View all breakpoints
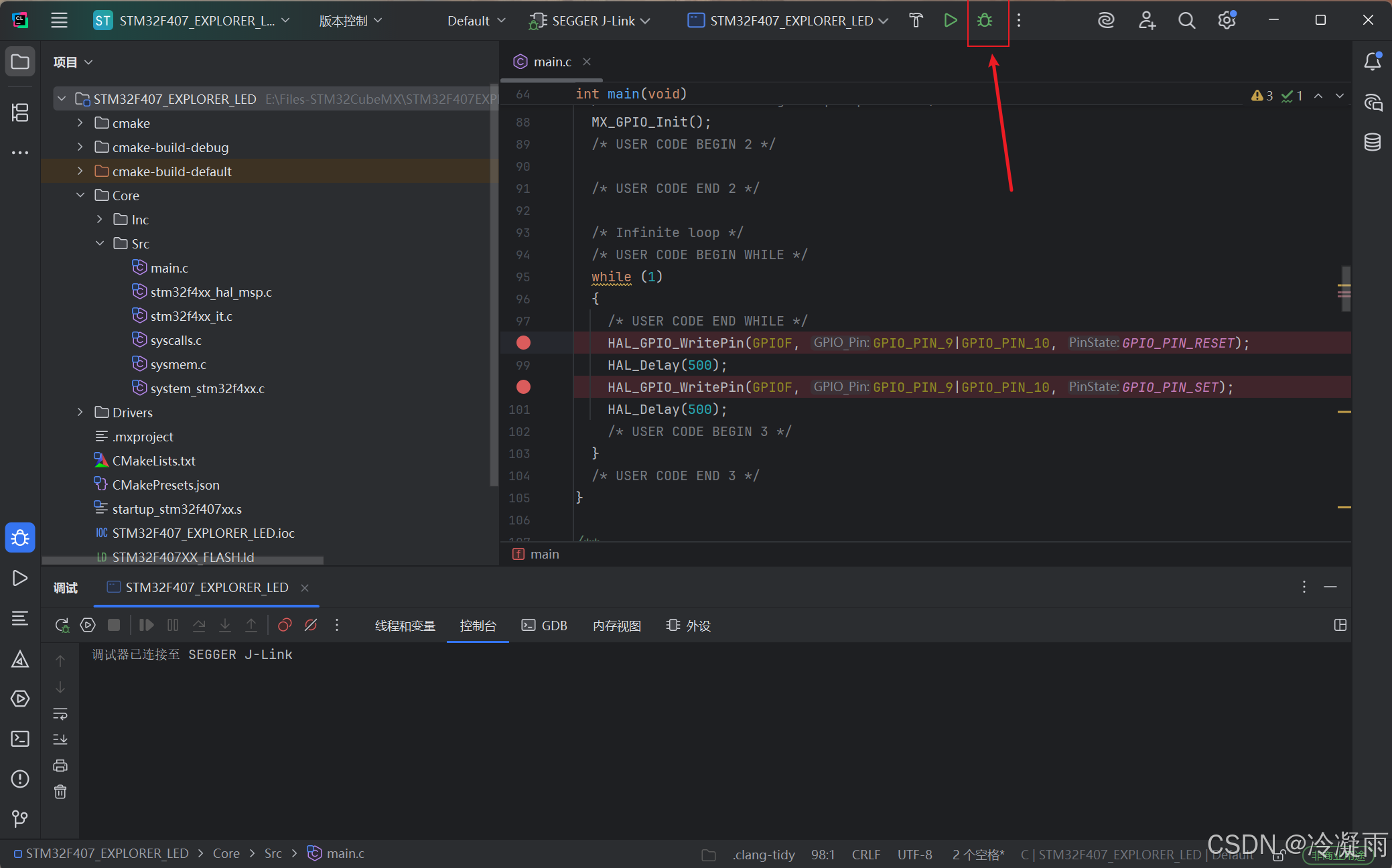 (285, 625)
